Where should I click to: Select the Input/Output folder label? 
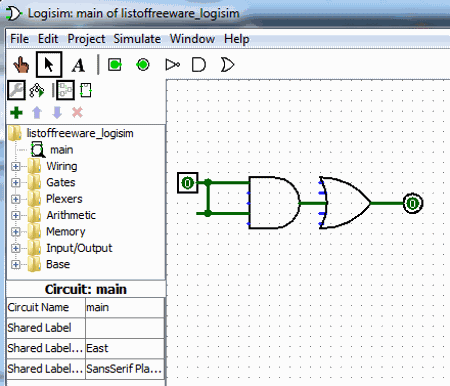(x=79, y=248)
